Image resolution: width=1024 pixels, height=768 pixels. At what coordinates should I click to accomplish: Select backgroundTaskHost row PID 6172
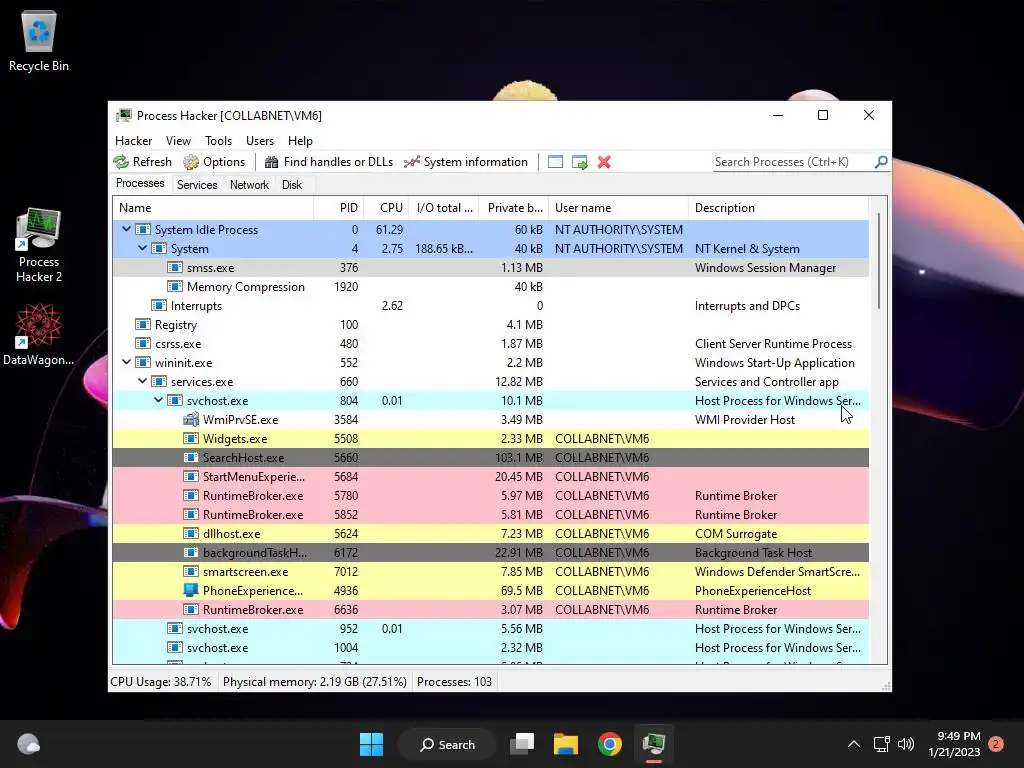490,552
